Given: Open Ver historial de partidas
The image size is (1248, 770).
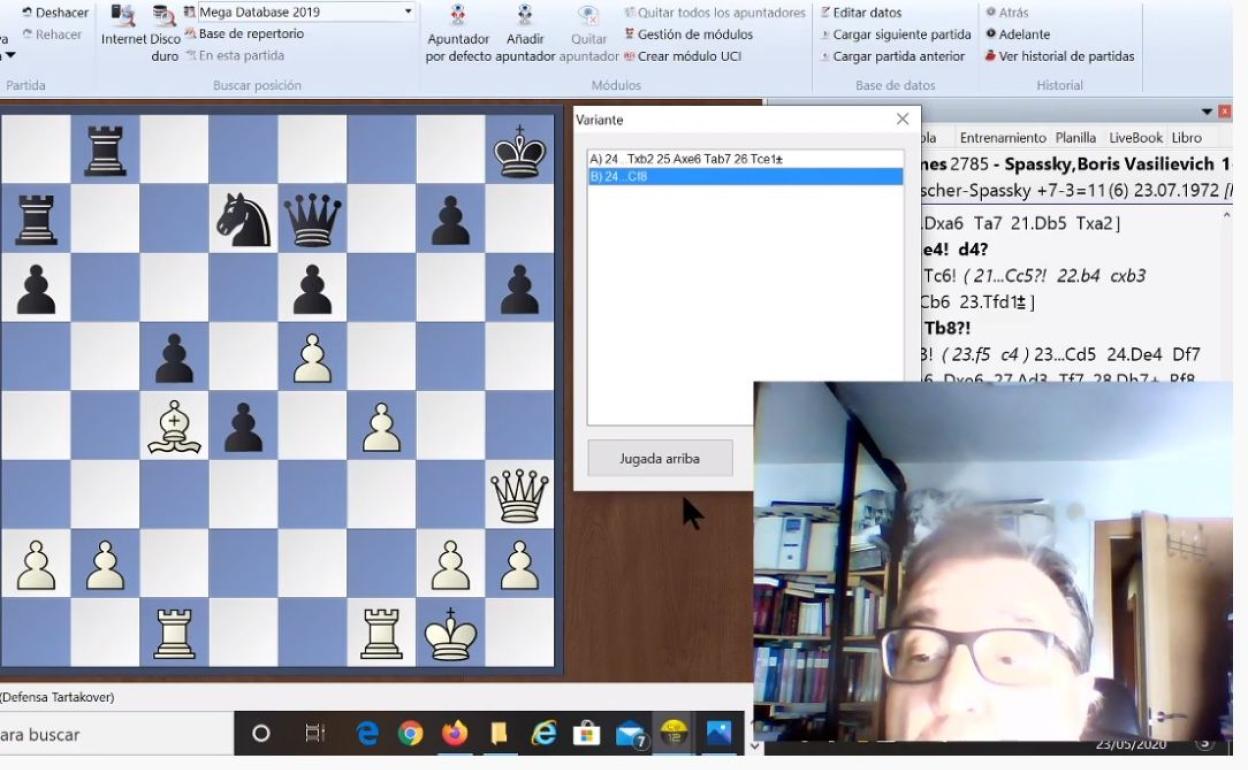Looking at the screenshot, I should tap(1066, 56).
